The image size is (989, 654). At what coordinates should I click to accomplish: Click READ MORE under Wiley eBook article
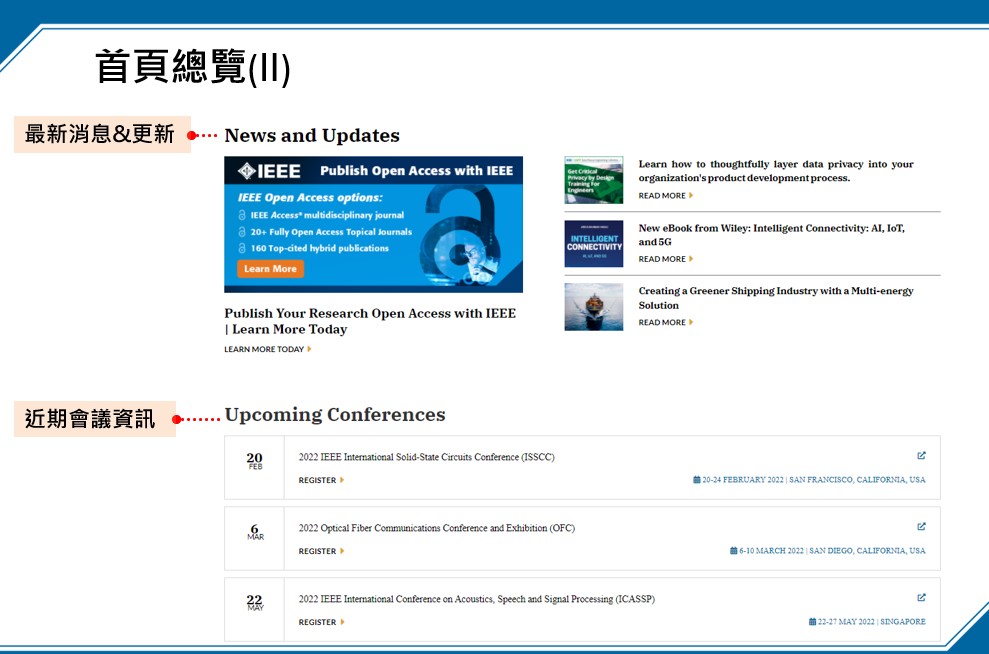(x=665, y=259)
